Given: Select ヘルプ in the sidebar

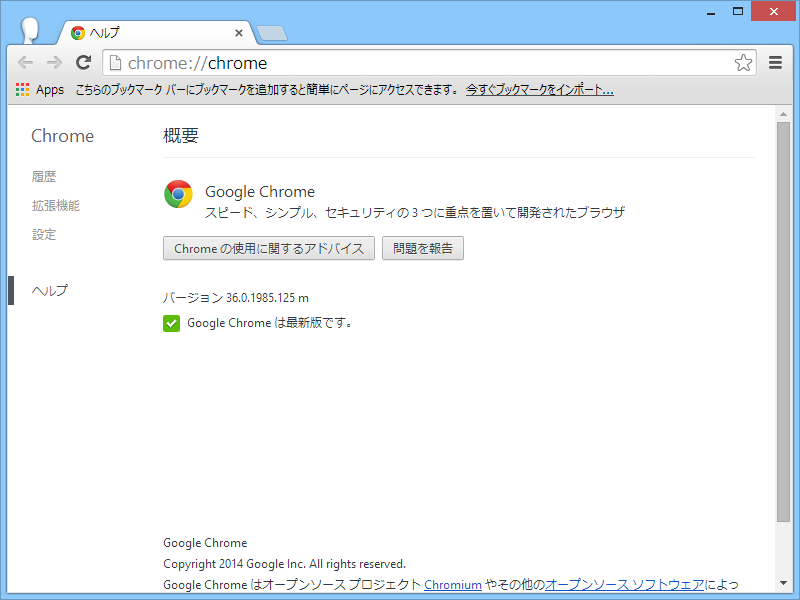Looking at the screenshot, I should click(x=50, y=290).
